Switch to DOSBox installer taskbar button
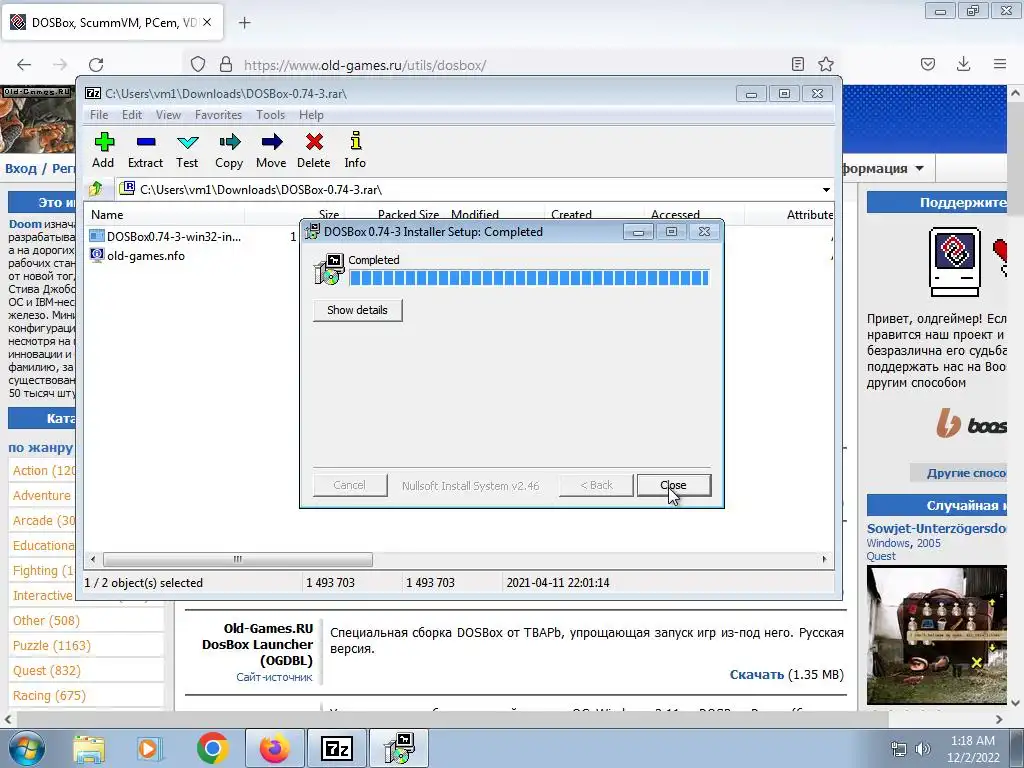Image resolution: width=1024 pixels, height=768 pixels. click(400, 748)
